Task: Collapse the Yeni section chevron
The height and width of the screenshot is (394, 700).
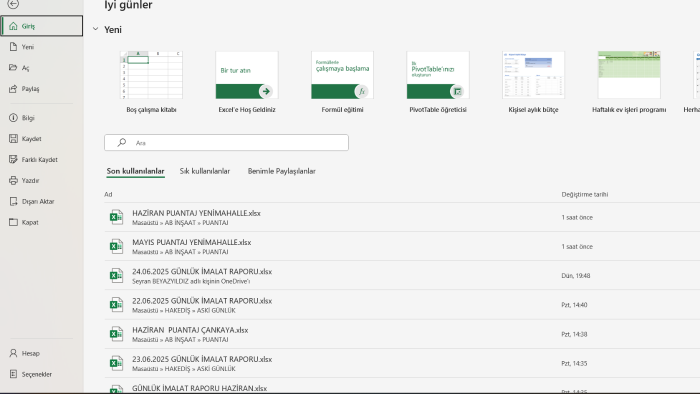Action: tap(96, 29)
